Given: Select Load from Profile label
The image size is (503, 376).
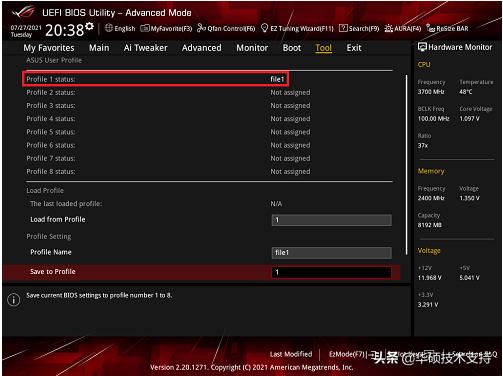Looking at the screenshot, I should [58, 219].
